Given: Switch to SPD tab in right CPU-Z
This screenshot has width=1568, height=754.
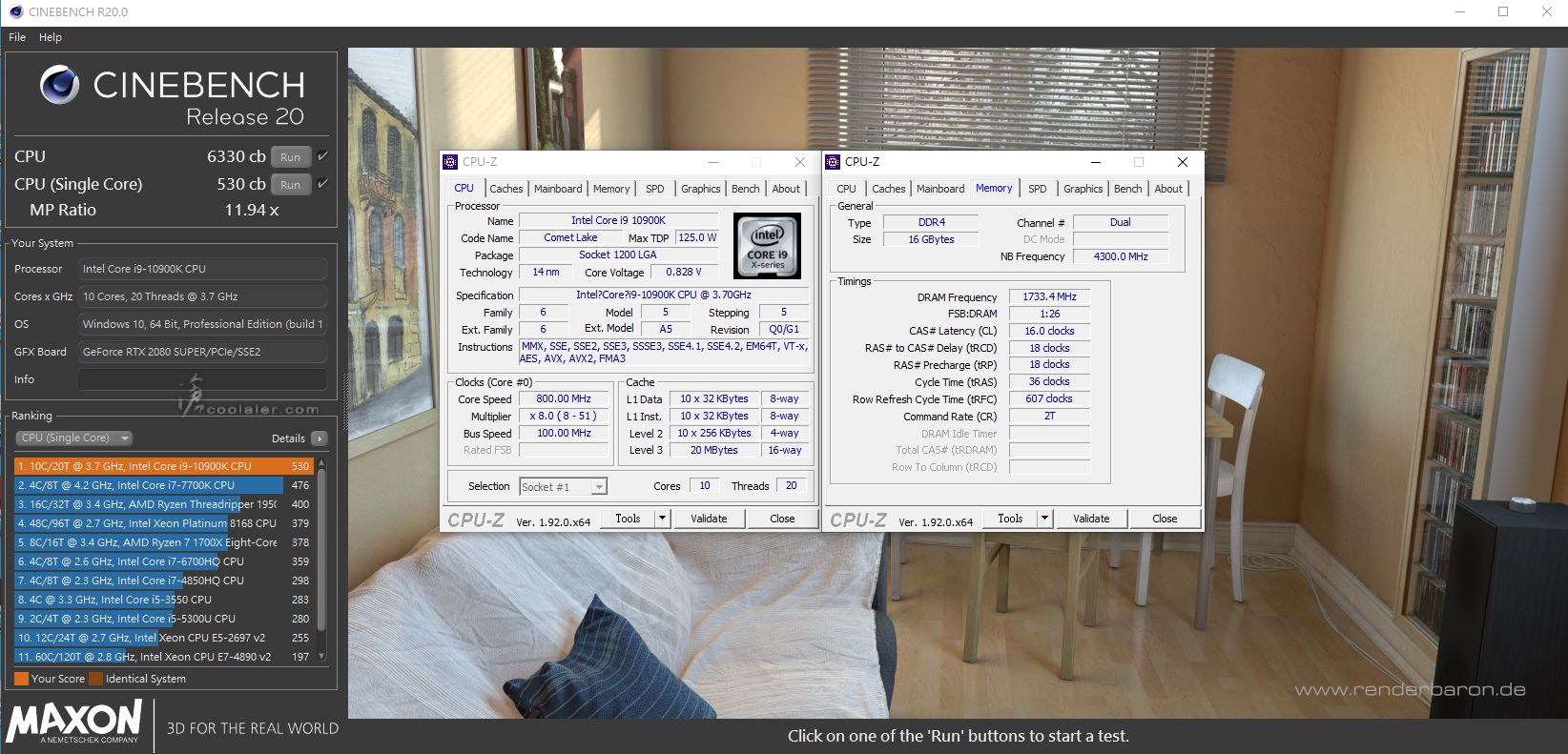Looking at the screenshot, I should point(1038,189).
